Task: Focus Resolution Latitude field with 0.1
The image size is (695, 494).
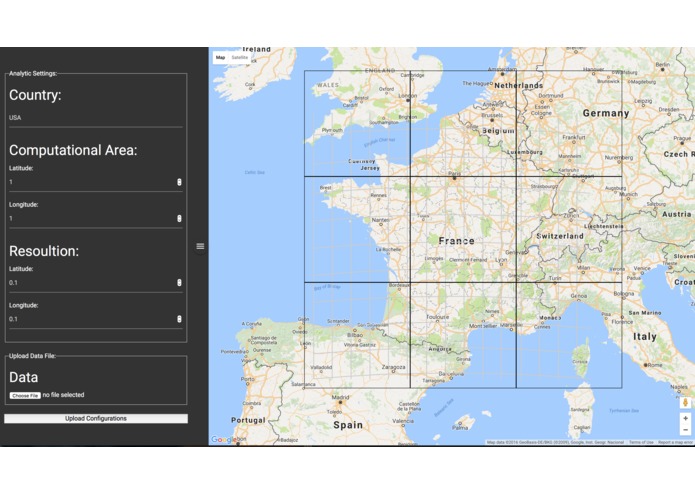Action: [96, 283]
